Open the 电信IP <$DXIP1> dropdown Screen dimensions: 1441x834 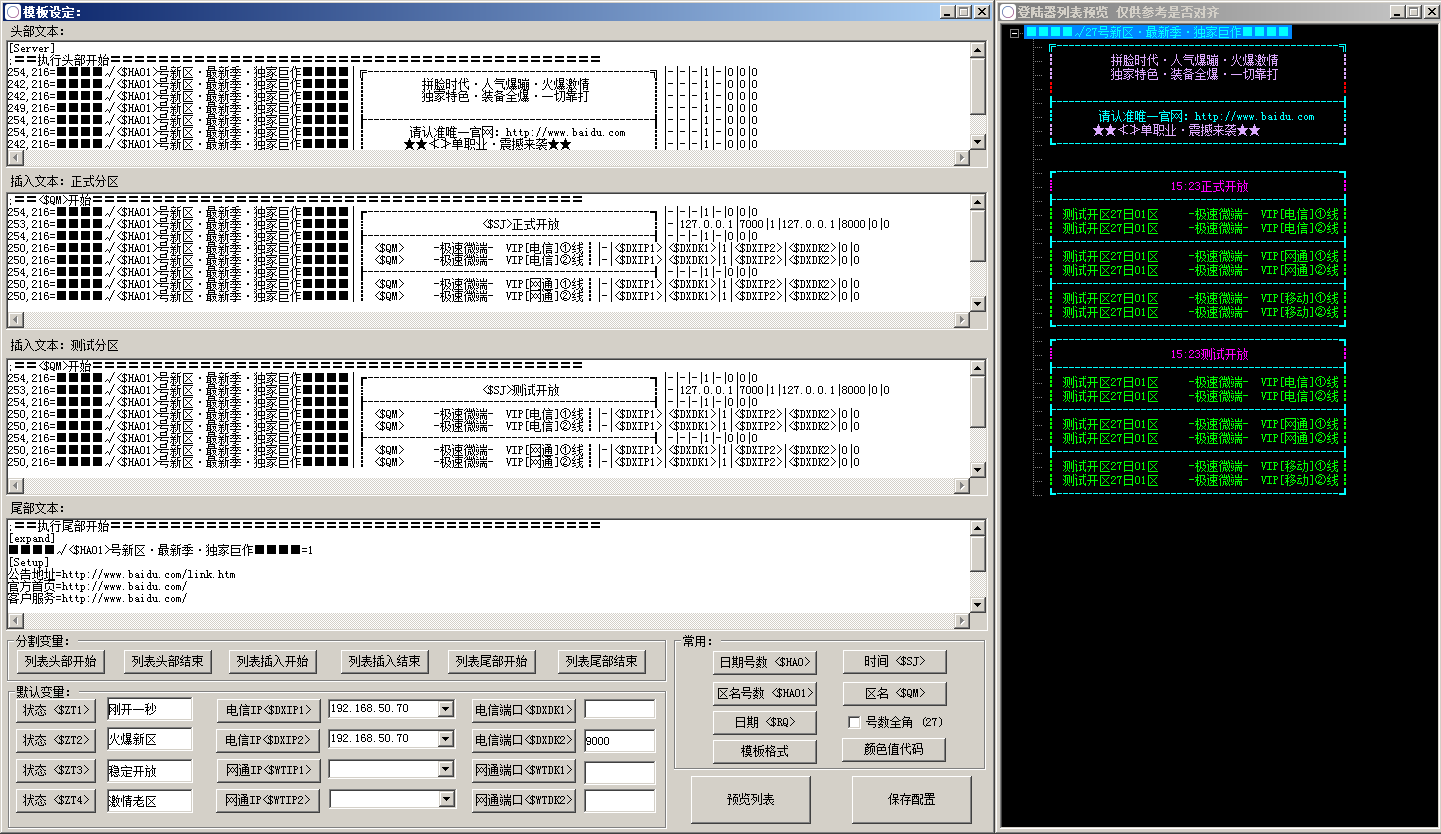pos(445,709)
